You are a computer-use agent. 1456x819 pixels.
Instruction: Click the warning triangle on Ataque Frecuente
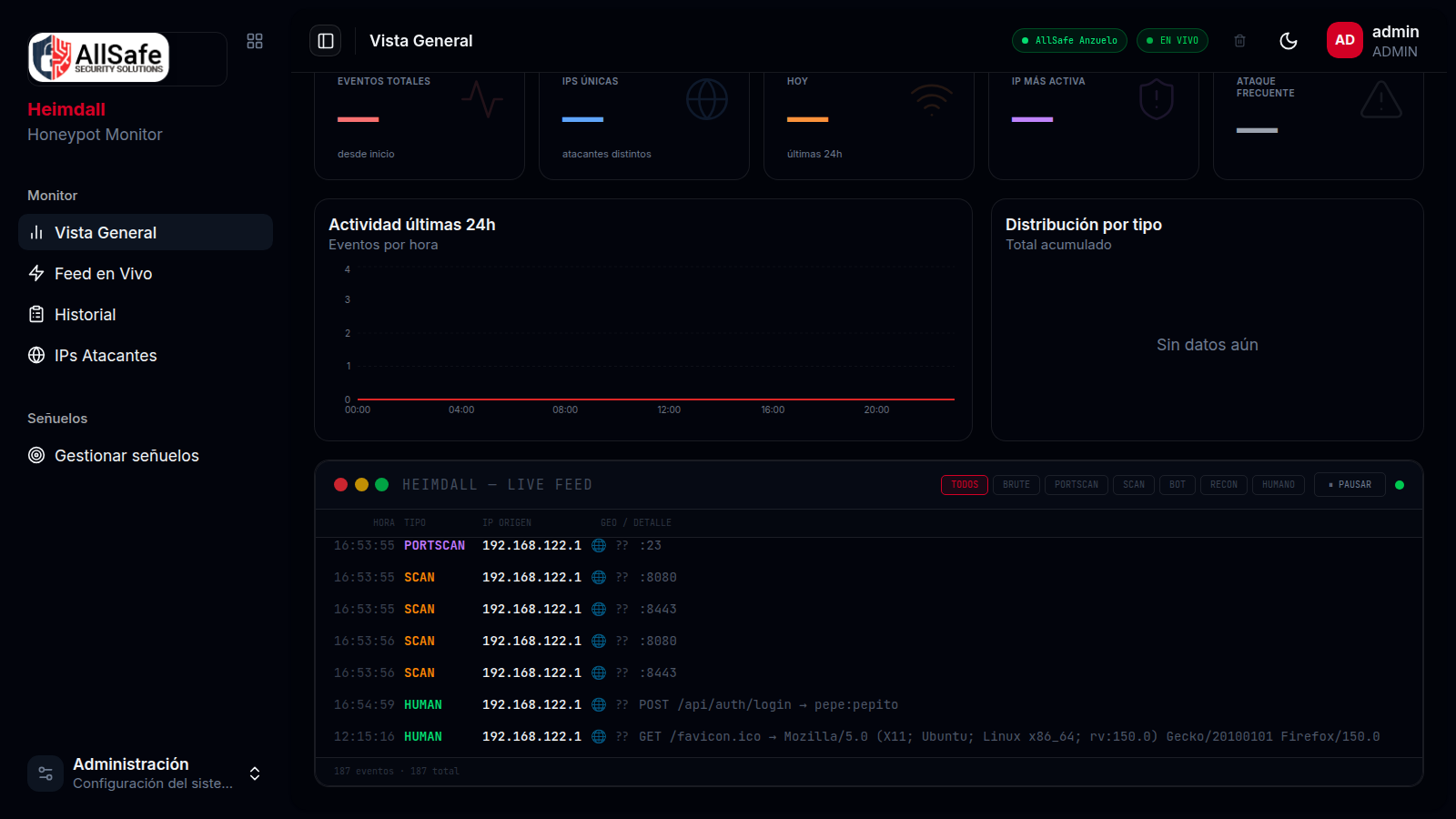[x=1381, y=99]
